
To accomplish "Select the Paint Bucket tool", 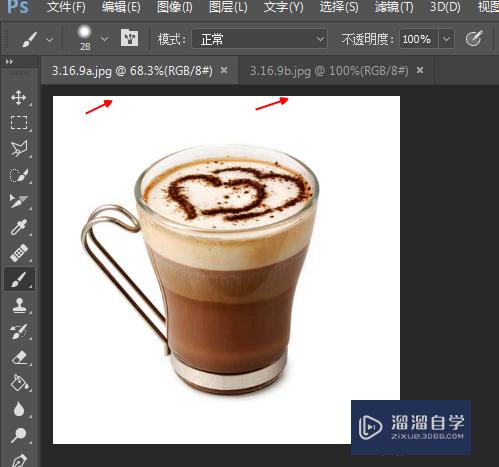I will tap(19, 383).
